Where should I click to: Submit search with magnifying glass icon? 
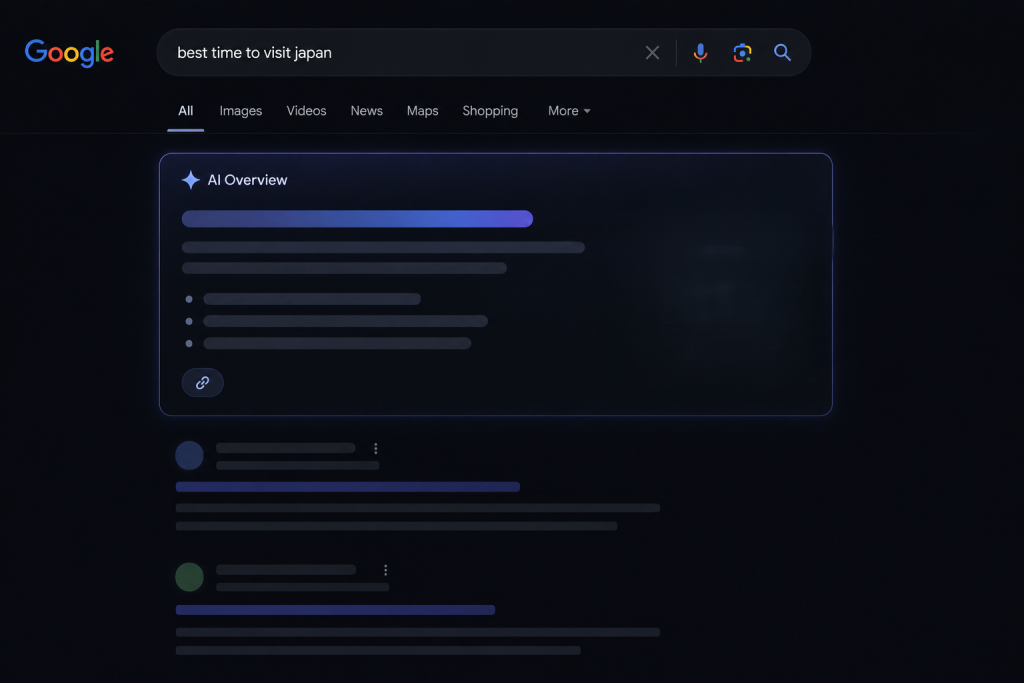tap(782, 53)
